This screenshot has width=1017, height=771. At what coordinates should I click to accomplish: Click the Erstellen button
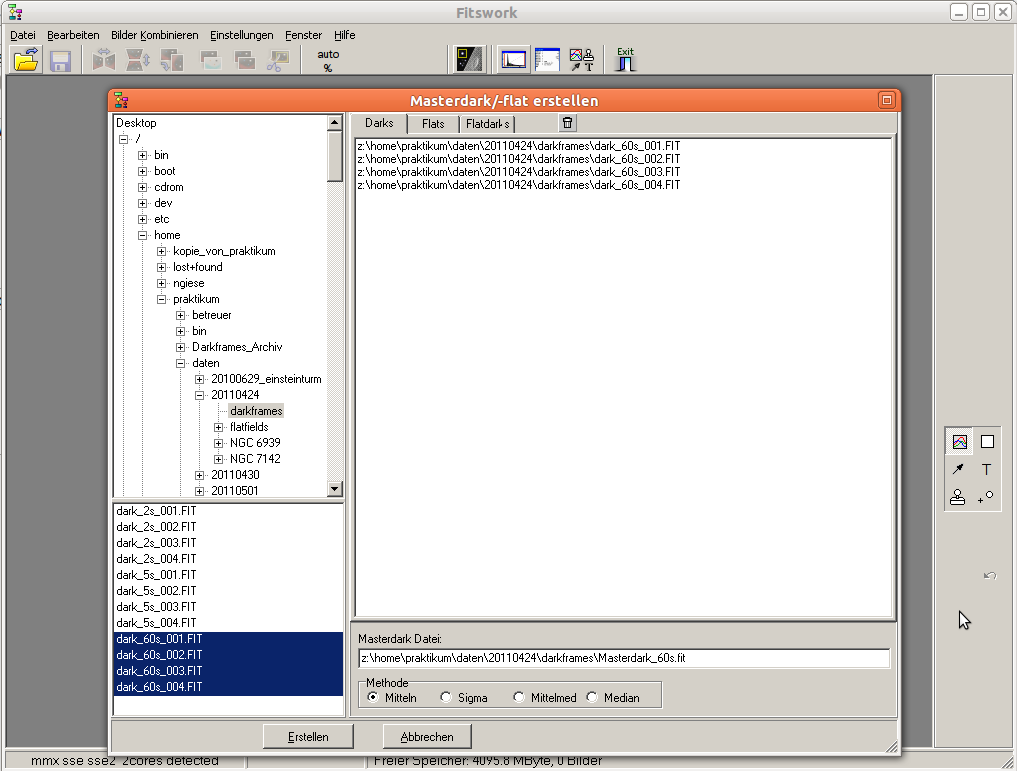tap(308, 736)
